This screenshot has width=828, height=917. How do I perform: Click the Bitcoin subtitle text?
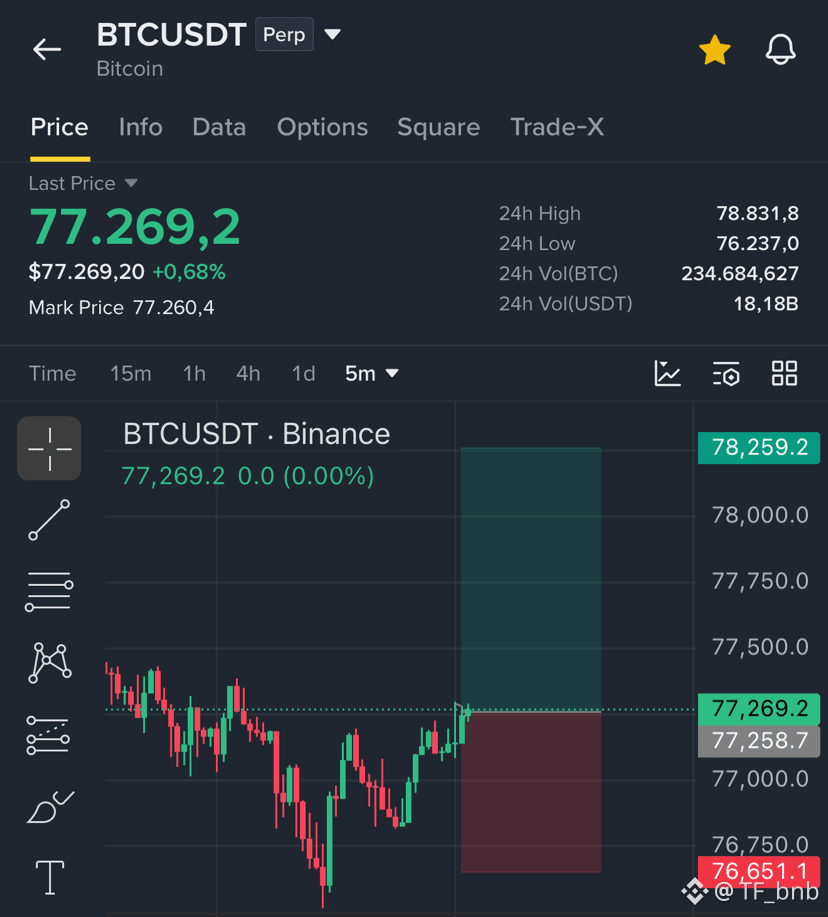130,69
